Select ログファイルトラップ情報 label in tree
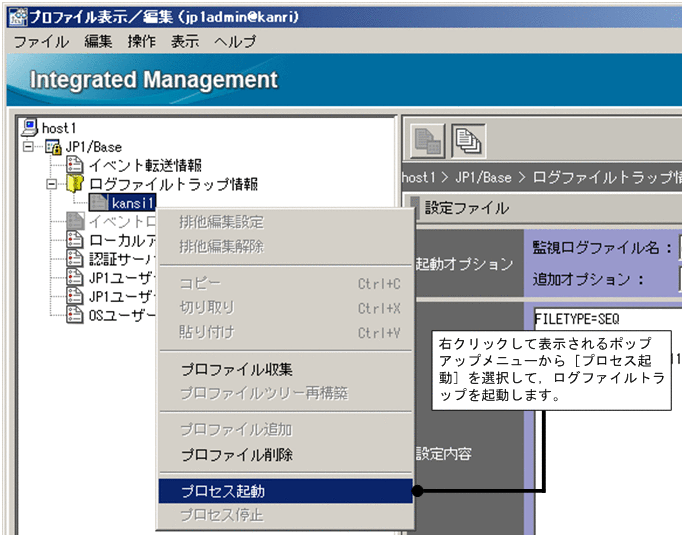This screenshot has height=539, width=685. [173, 184]
